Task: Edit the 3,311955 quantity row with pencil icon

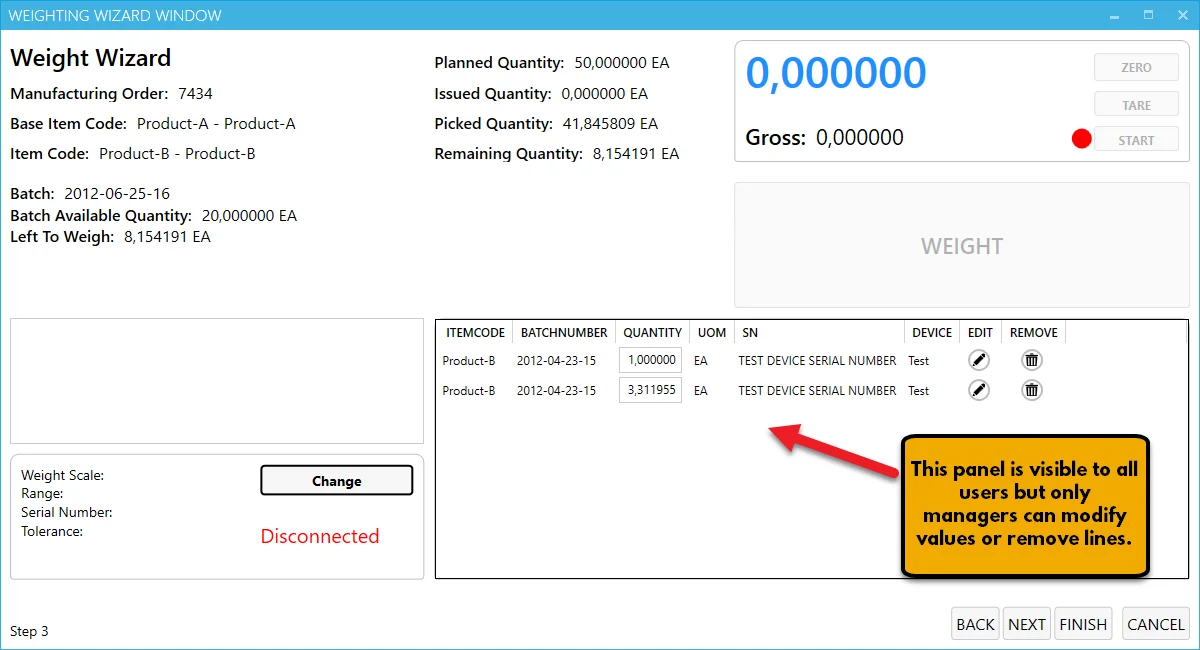Action: coord(979,390)
